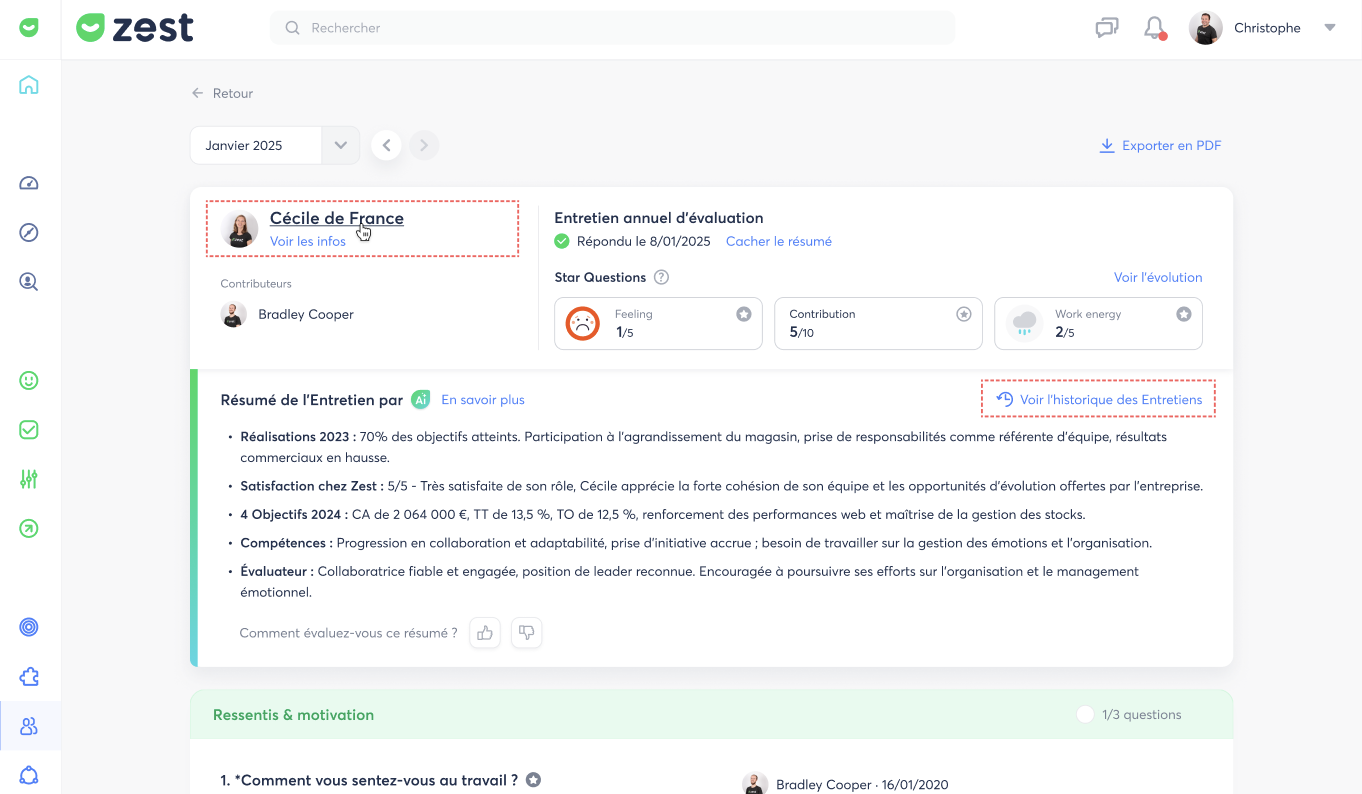Click Exporter en PDF link
The image size is (1362, 794).
[1161, 146]
